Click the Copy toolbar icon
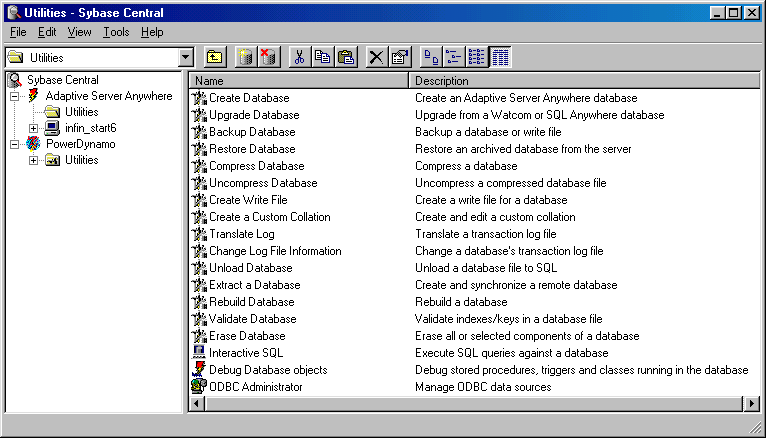The width and height of the screenshot is (766, 438). 323,57
